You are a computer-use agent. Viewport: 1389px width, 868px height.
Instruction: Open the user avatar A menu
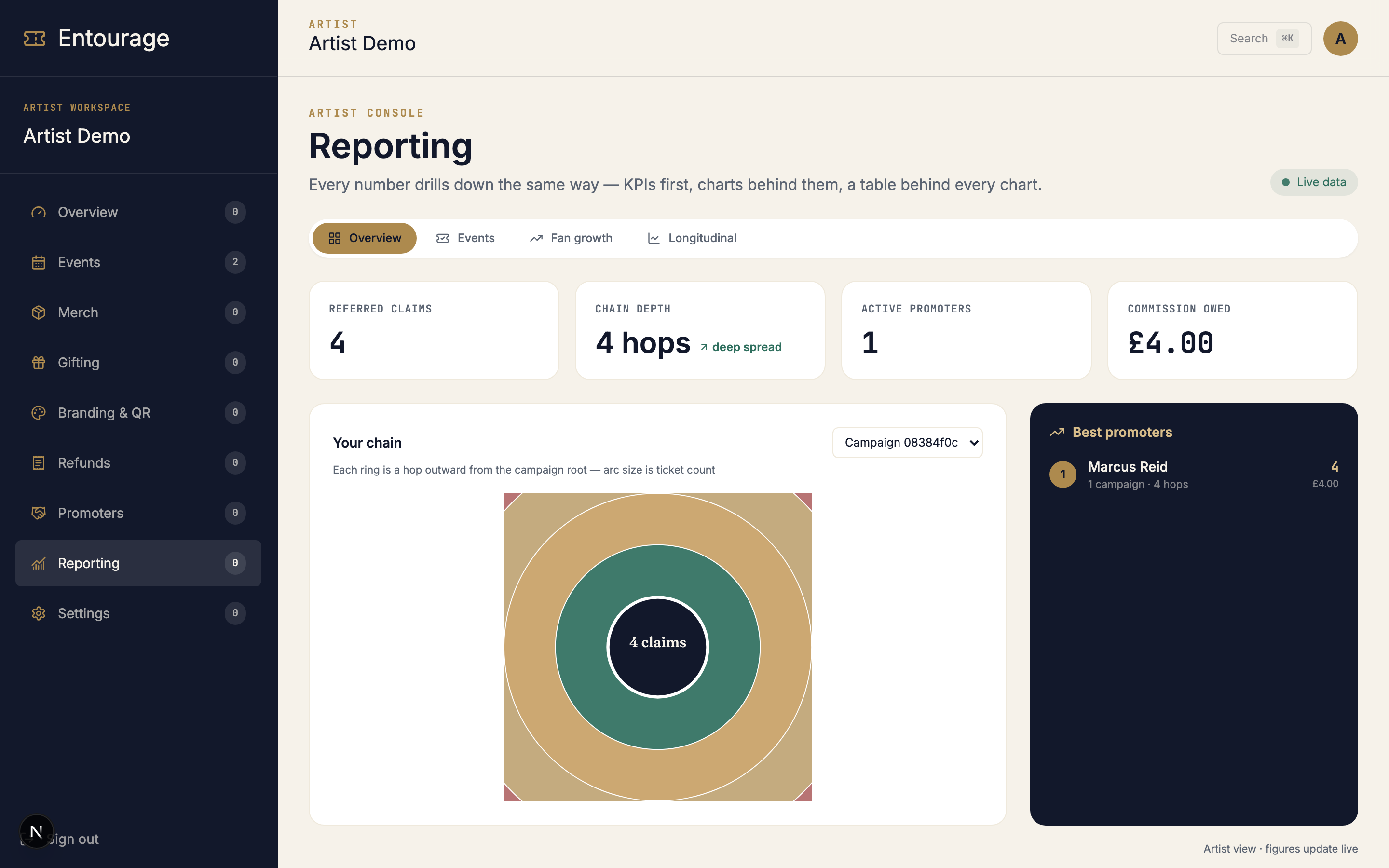click(x=1340, y=39)
